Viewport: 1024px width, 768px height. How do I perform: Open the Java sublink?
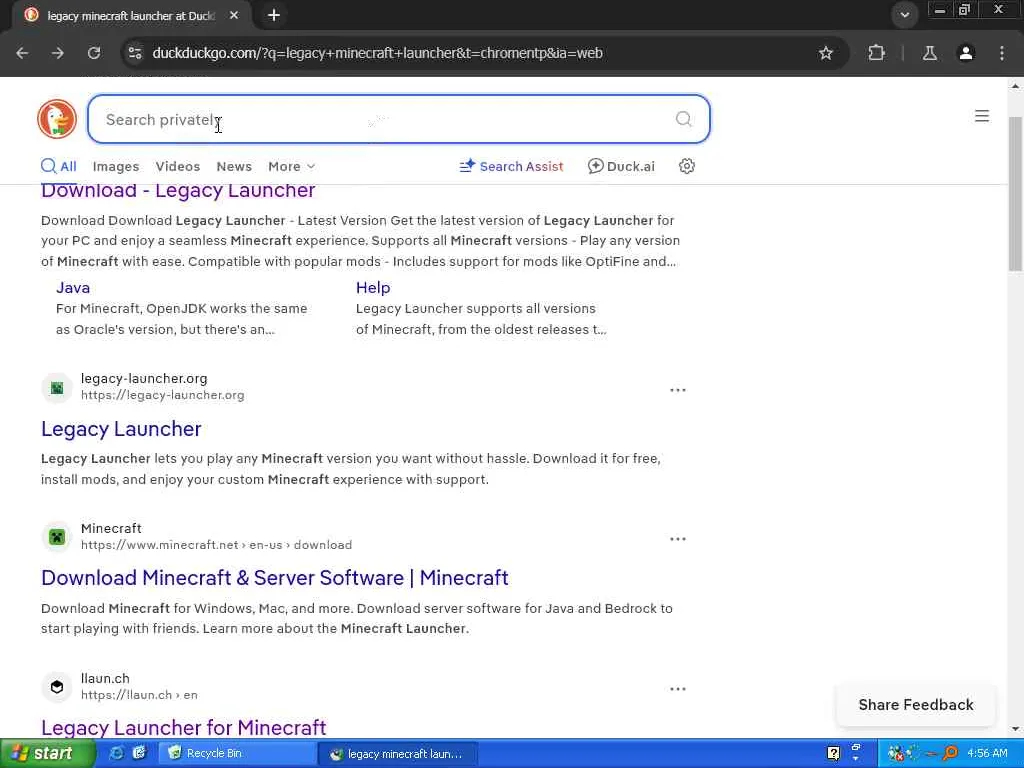pos(72,287)
